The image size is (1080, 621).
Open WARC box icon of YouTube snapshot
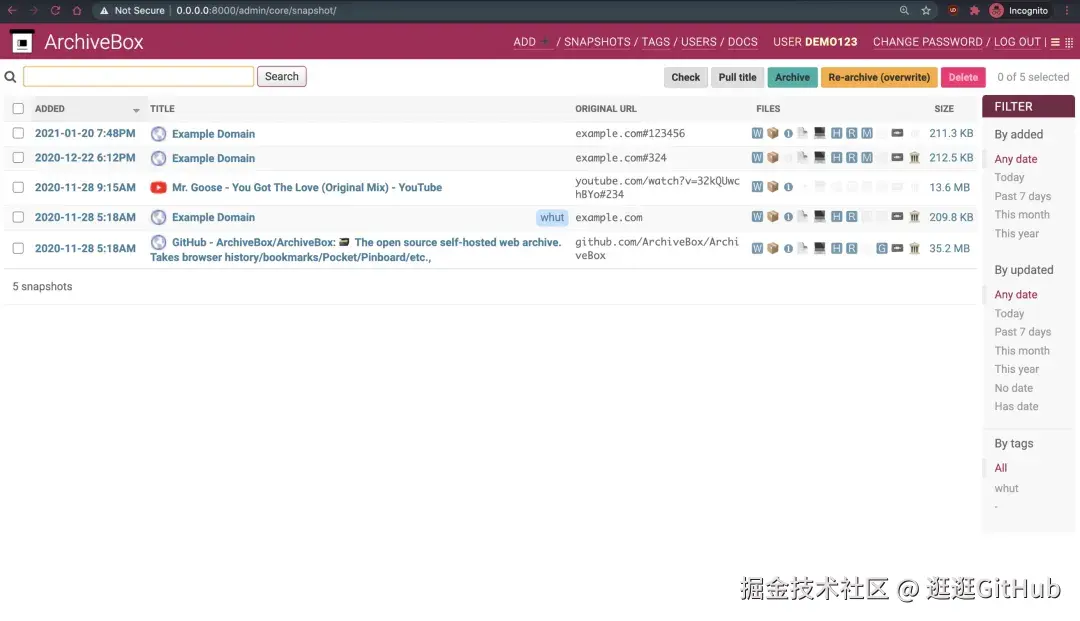point(773,187)
